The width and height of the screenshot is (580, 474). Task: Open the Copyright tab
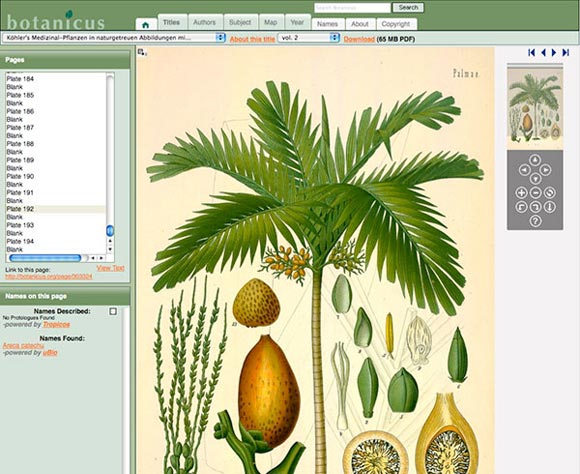click(x=396, y=24)
